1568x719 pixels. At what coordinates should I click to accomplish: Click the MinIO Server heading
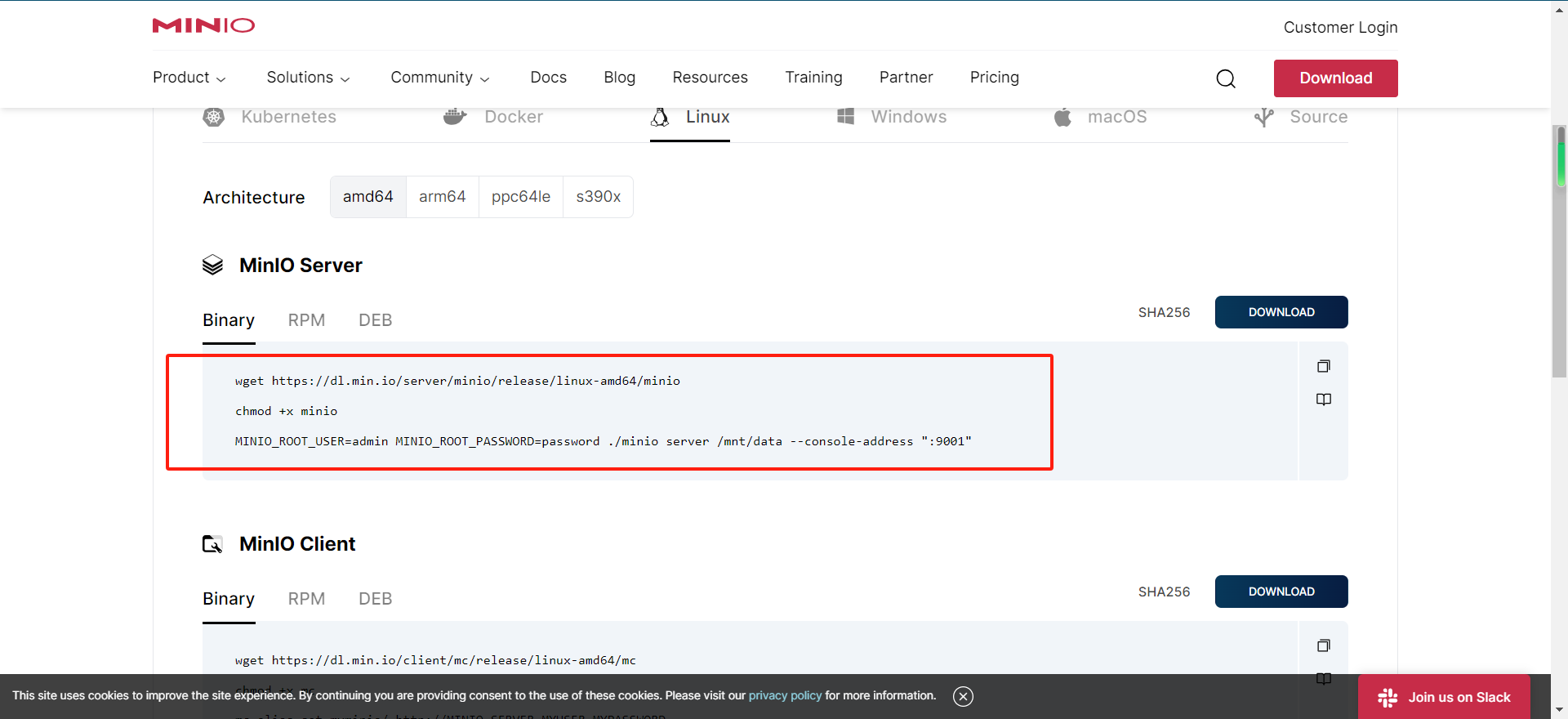pos(301,266)
